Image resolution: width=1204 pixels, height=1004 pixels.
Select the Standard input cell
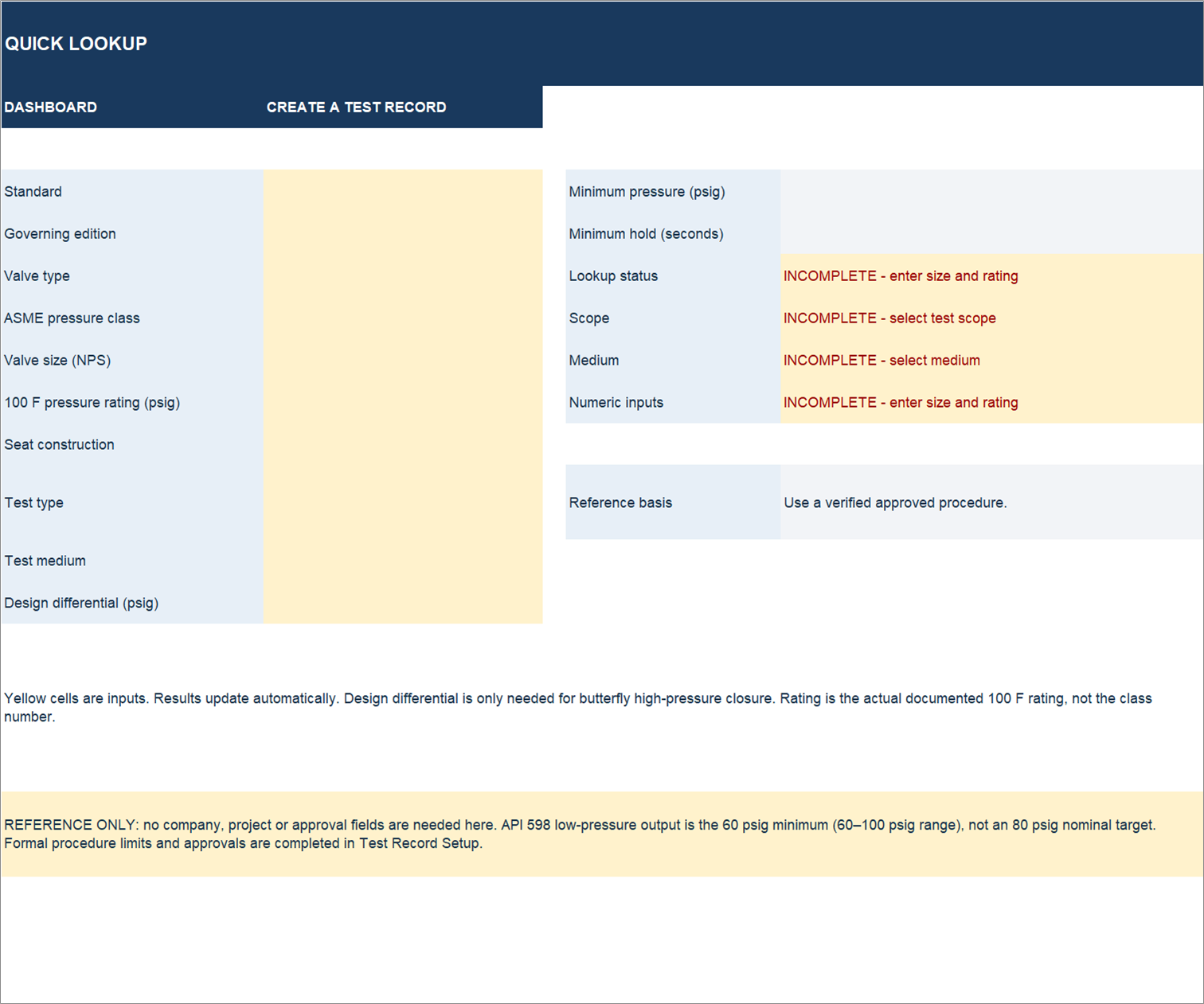[x=403, y=191]
